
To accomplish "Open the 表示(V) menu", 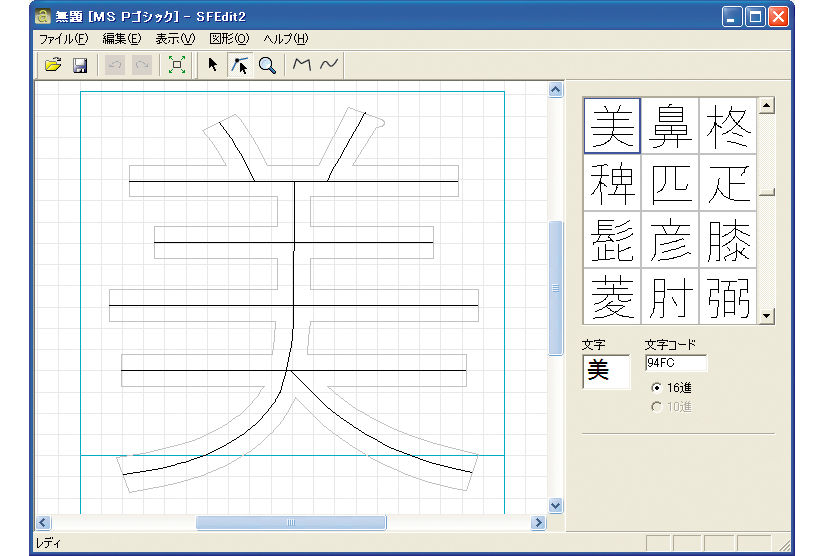I will click(x=175, y=39).
